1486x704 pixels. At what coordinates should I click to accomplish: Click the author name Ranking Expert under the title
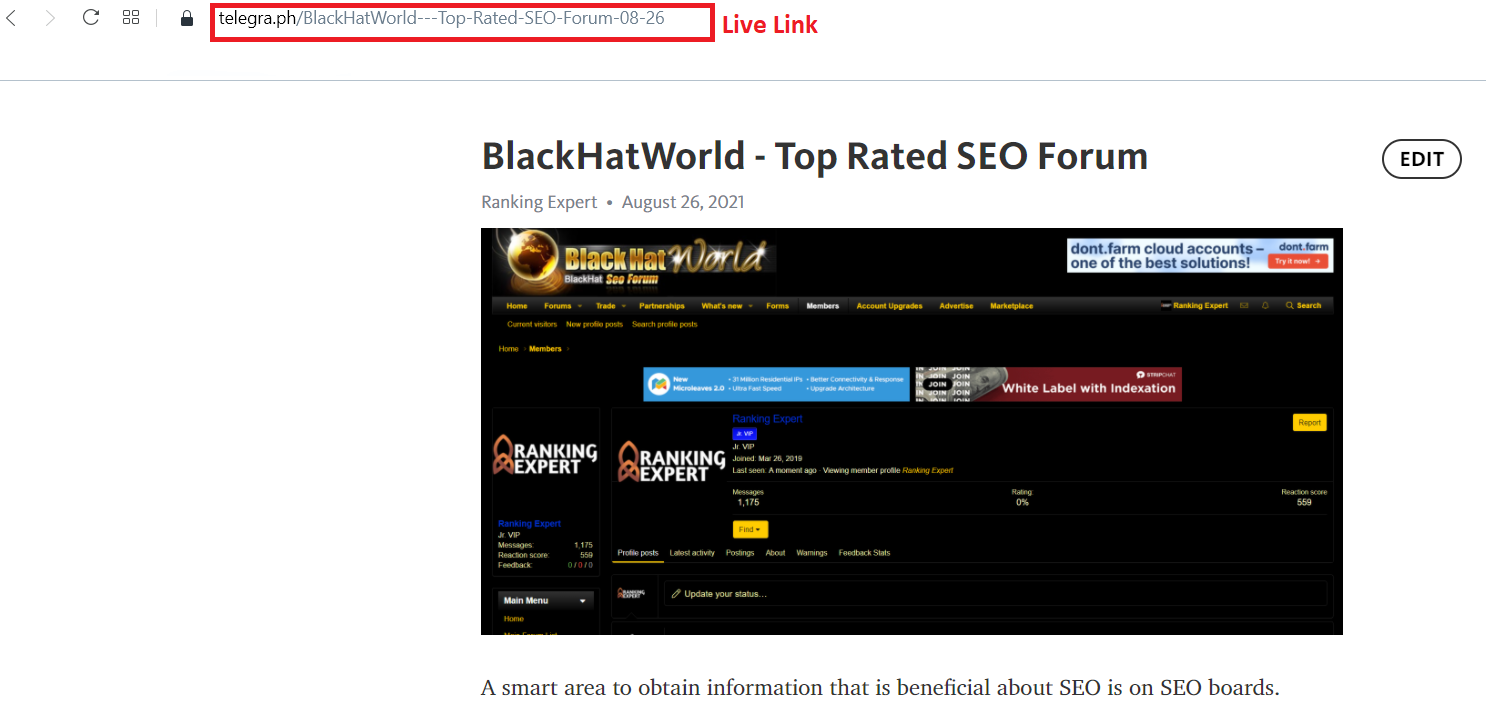539,202
